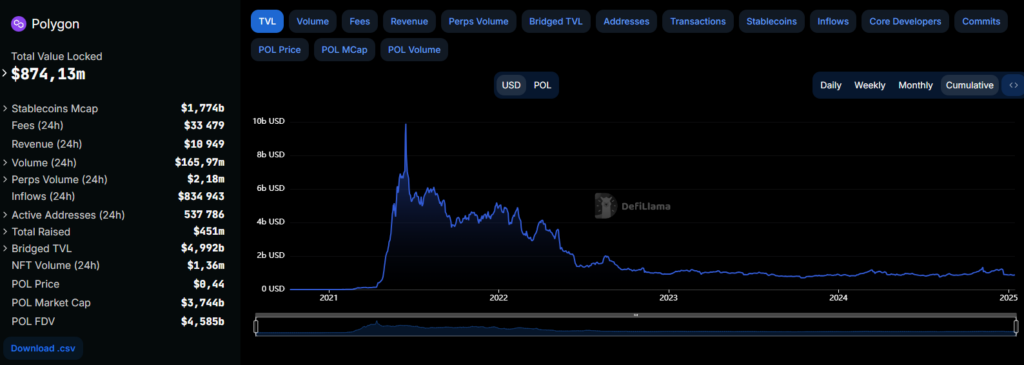Click the $1,774b stablecoins value
This screenshot has height=365, width=1024.
pyautogui.click(x=202, y=108)
